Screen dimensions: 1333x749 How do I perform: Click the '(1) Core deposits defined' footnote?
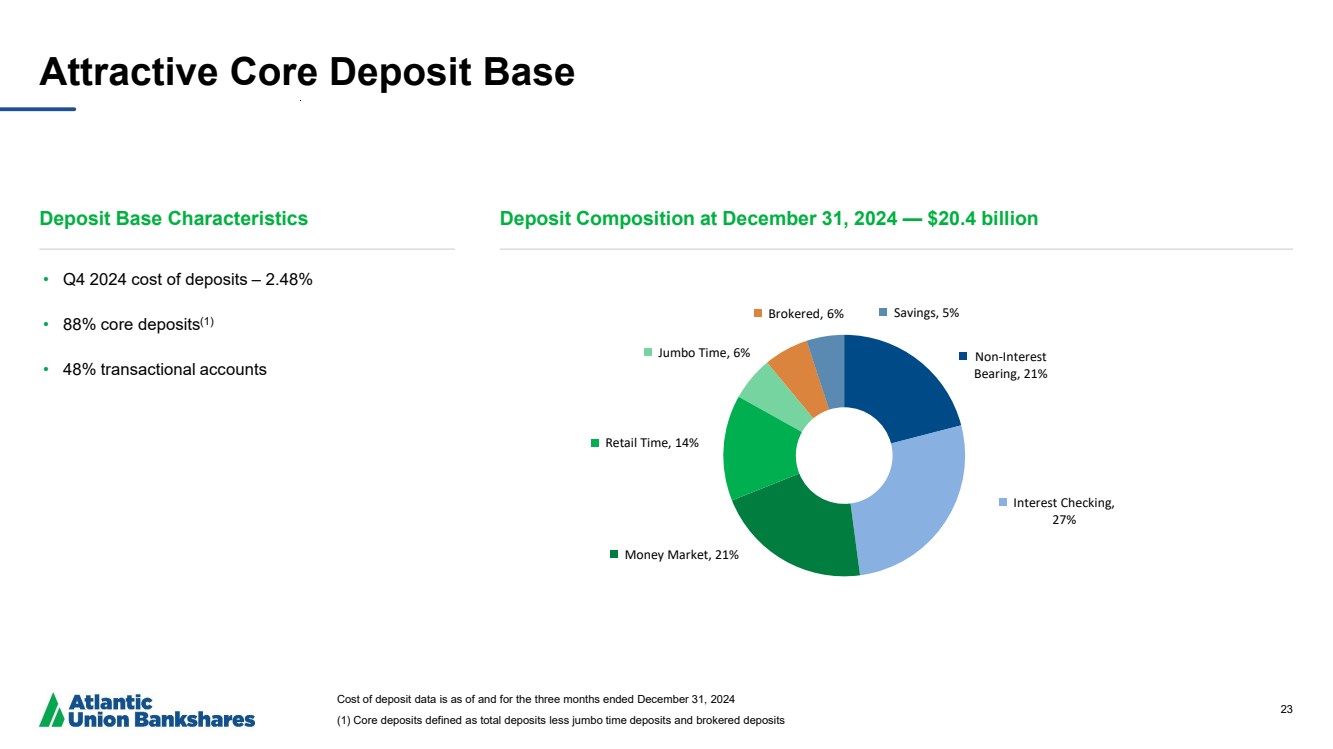point(561,721)
